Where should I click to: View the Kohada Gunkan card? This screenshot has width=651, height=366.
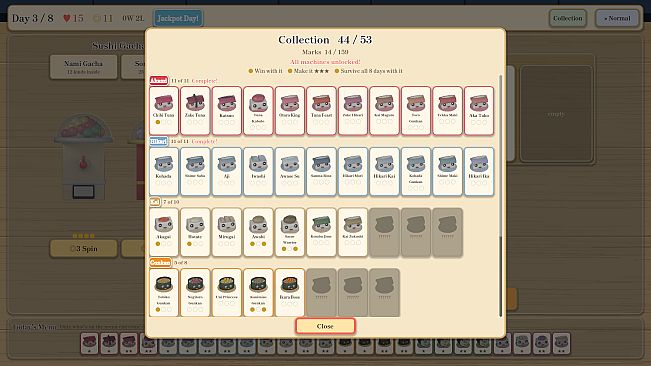pos(416,171)
